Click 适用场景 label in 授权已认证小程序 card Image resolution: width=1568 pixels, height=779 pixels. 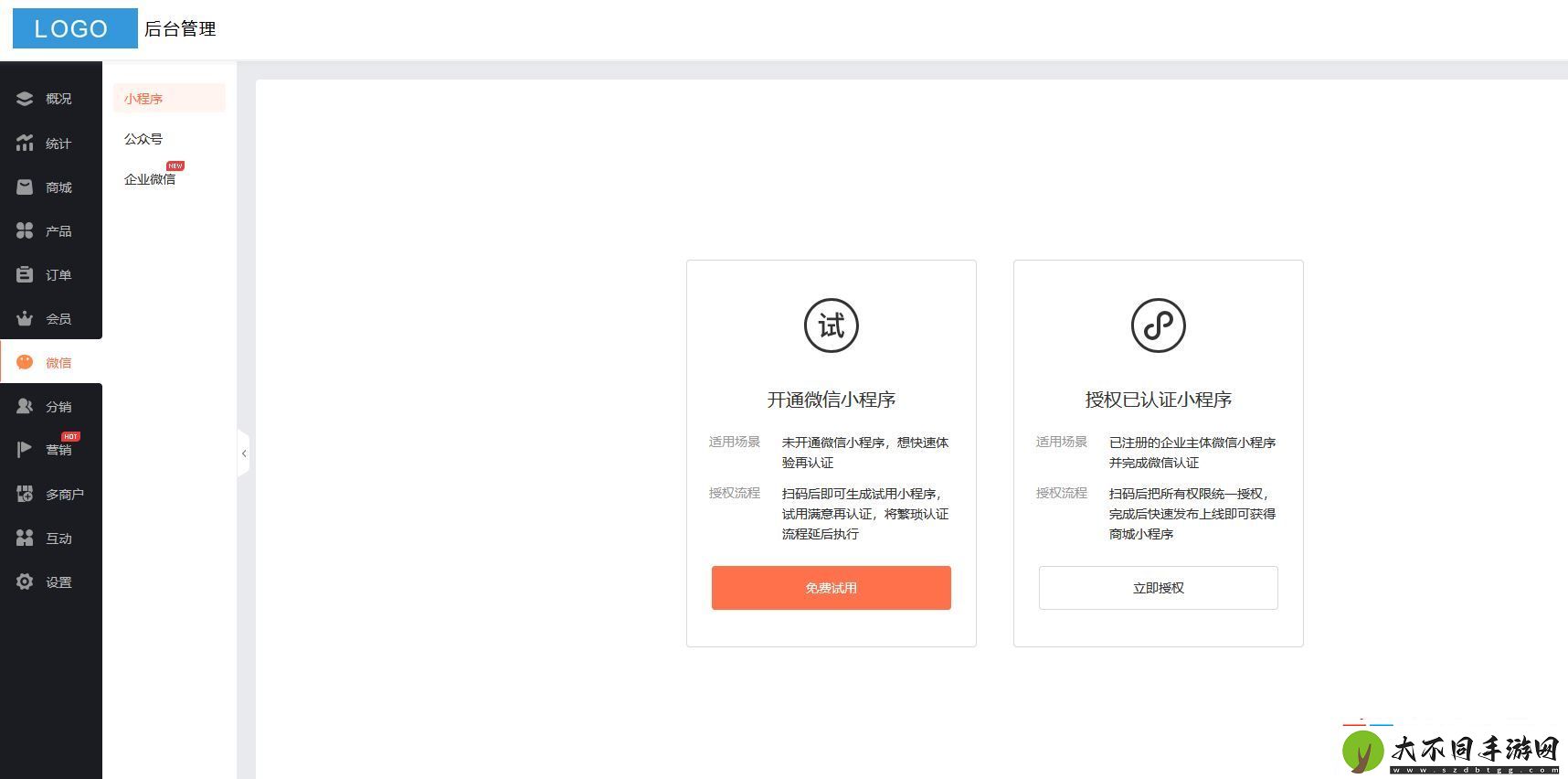pyautogui.click(x=1061, y=442)
